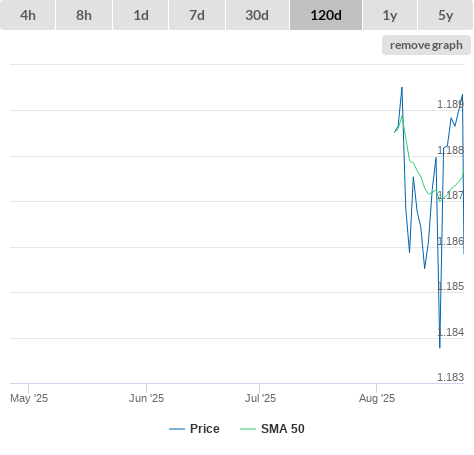
Task: Click the remove graph button
Action: tap(426, 45)
